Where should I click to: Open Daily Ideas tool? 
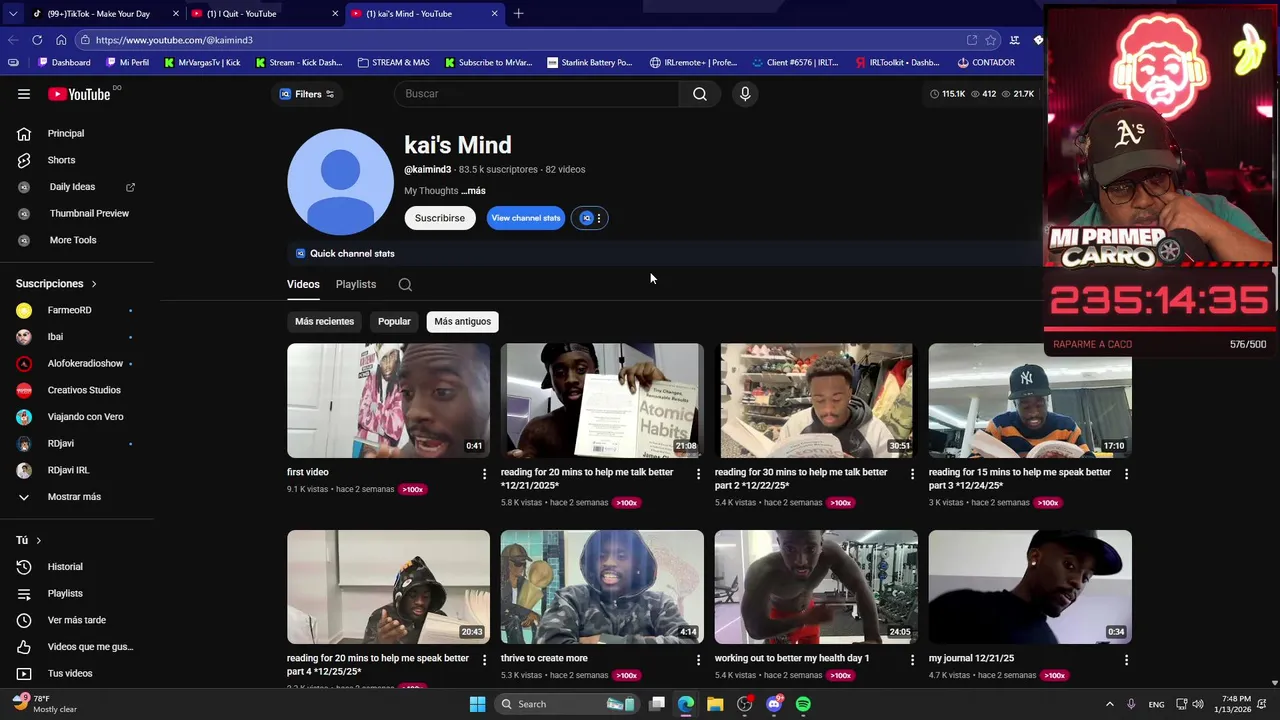click(72, 187)
